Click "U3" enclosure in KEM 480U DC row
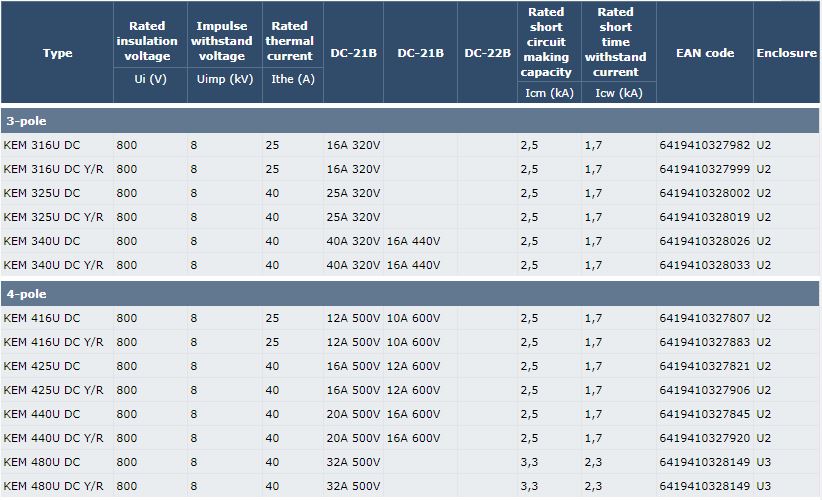The width and height of the screenshot is (822, 500). pyautogui.click(x=763, y=462)
